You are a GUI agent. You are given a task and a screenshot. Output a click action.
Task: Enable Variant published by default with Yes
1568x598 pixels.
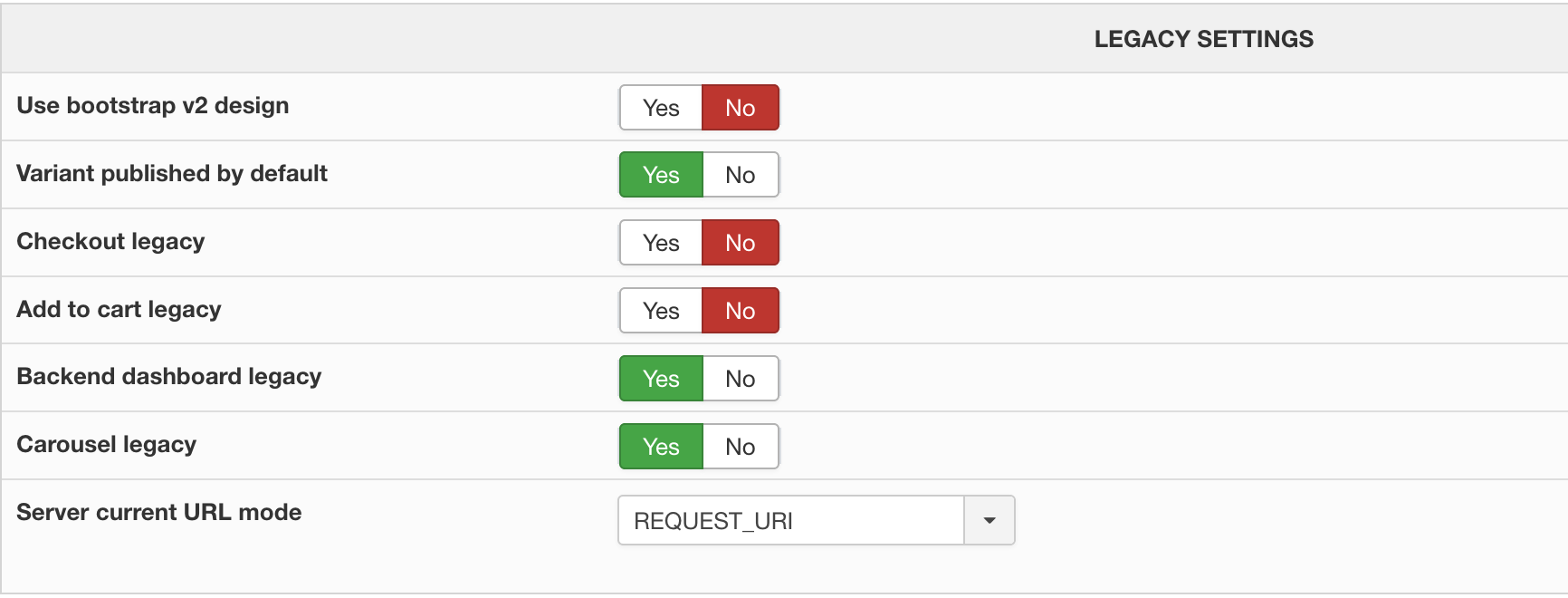(661, 175)
